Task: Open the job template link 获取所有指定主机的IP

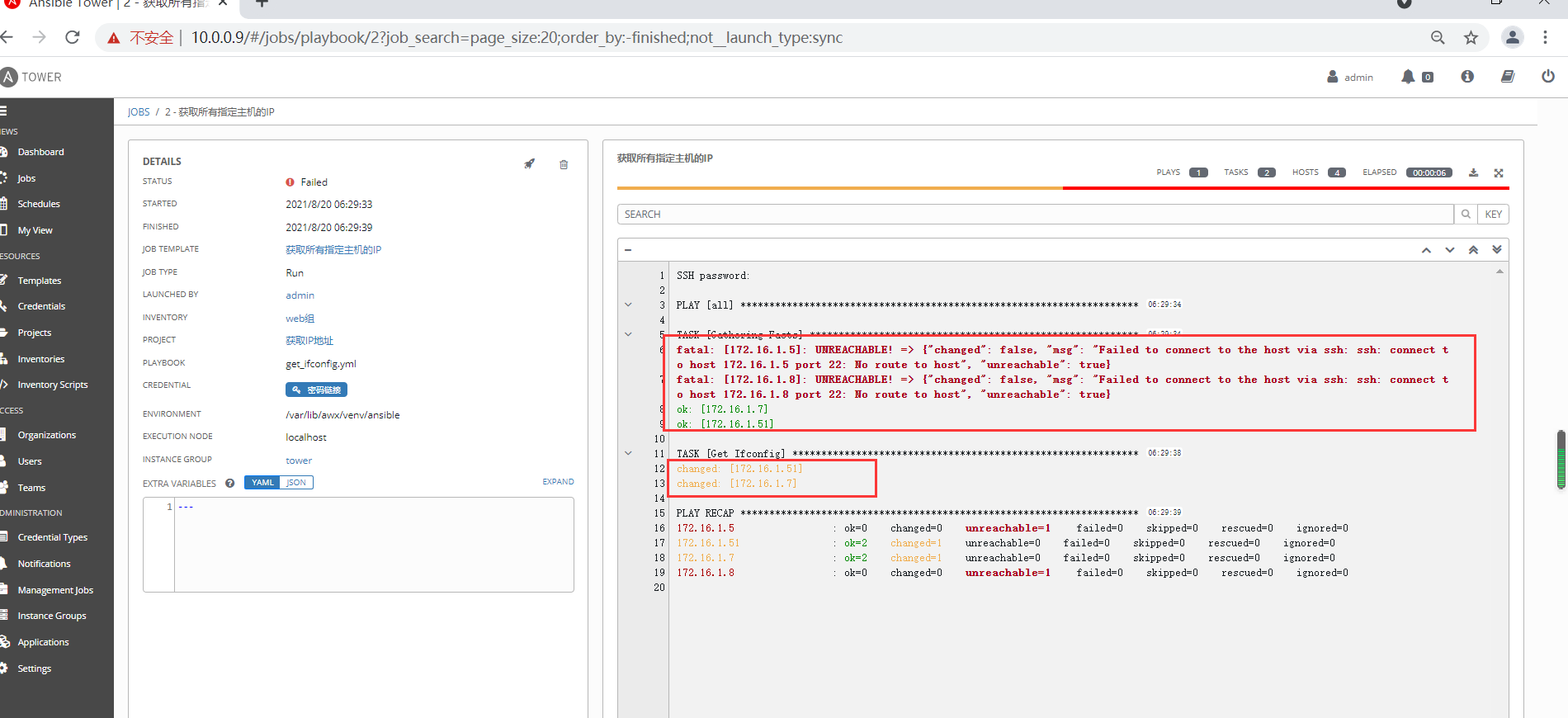Action: pos(333,250)
